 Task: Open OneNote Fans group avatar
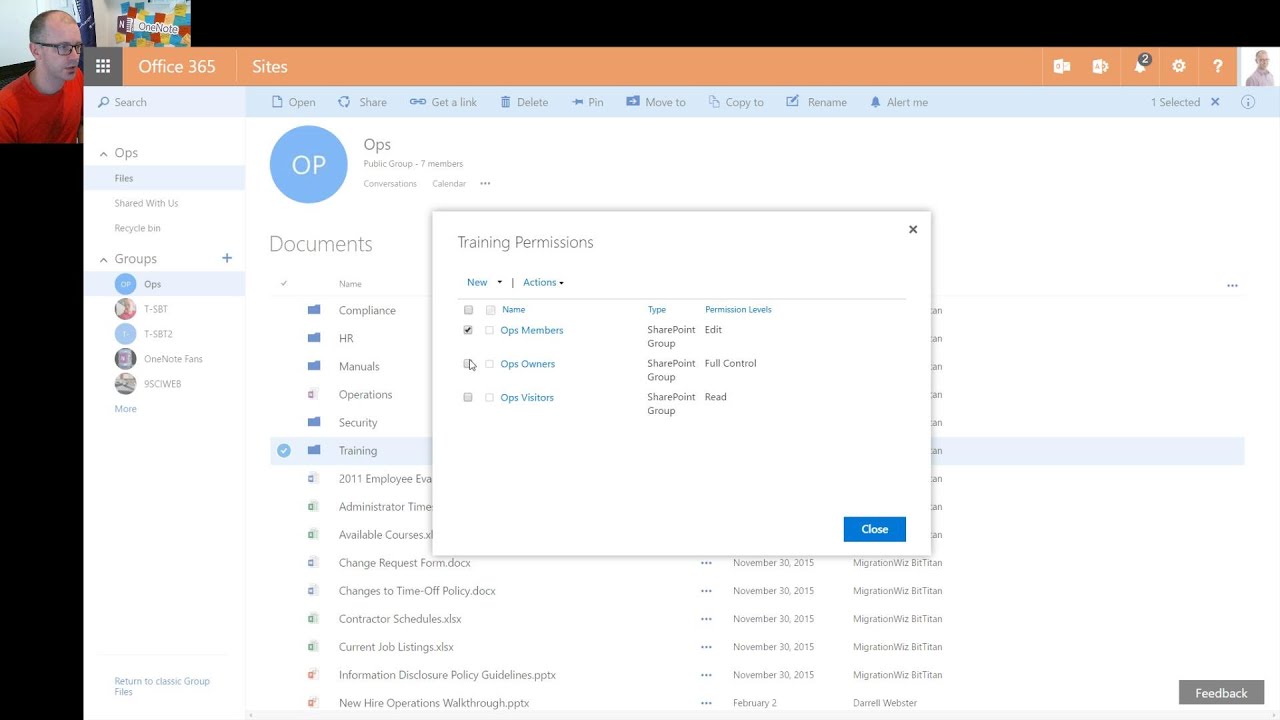point(125,359)
